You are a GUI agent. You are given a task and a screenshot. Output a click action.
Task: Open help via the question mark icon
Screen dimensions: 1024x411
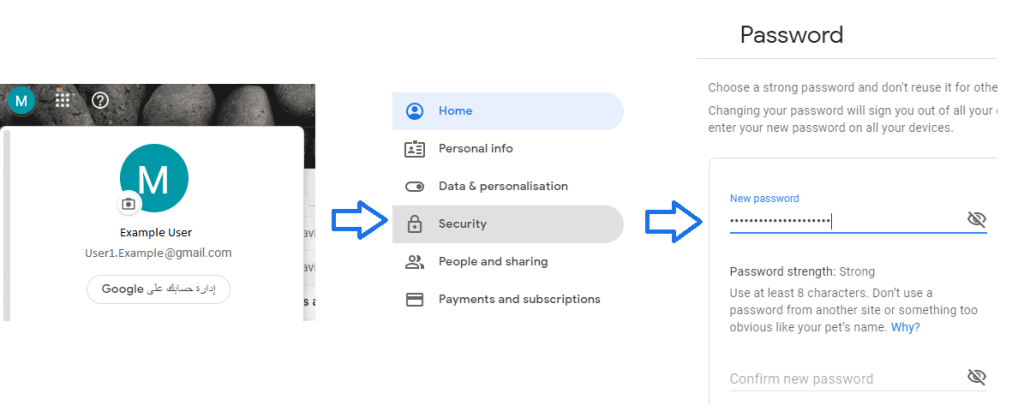(x=100, y=100)
